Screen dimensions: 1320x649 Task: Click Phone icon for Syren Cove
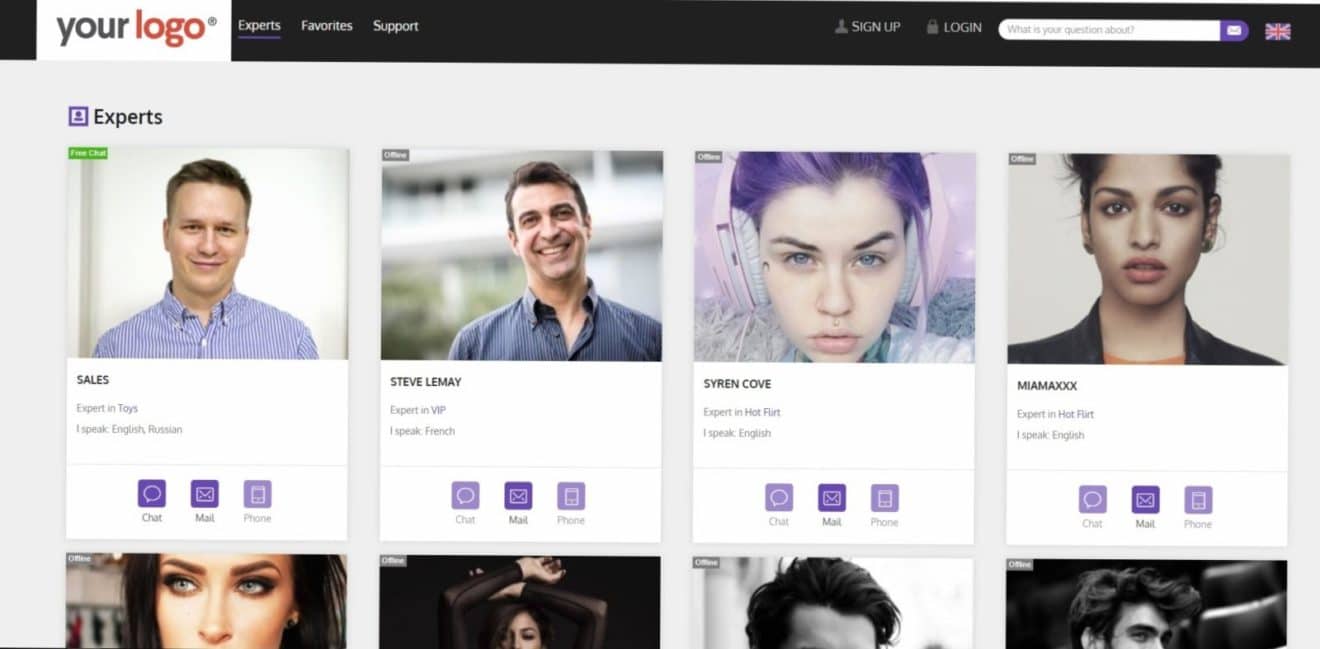tap(885, 498)
